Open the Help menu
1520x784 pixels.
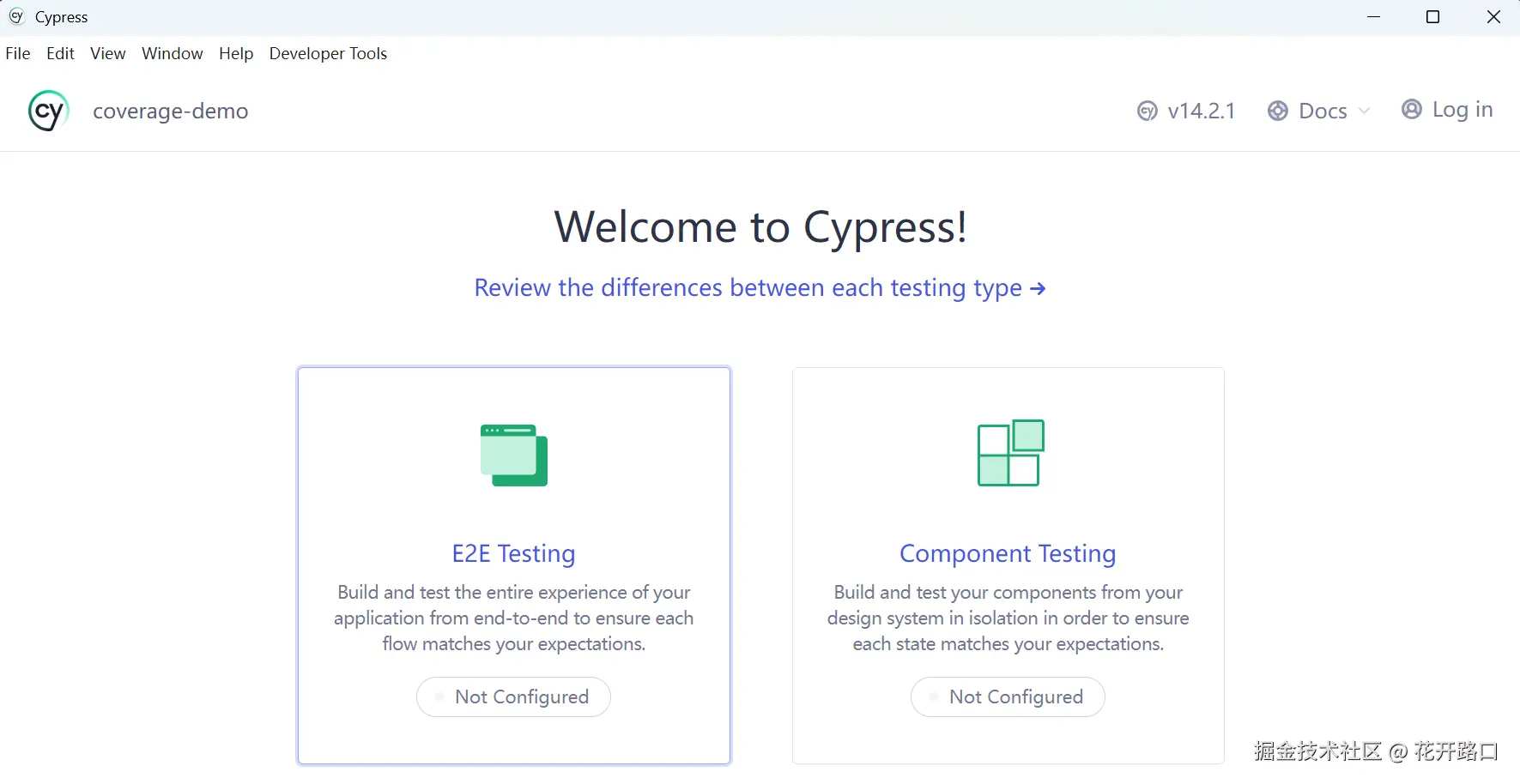coord(236,53)
